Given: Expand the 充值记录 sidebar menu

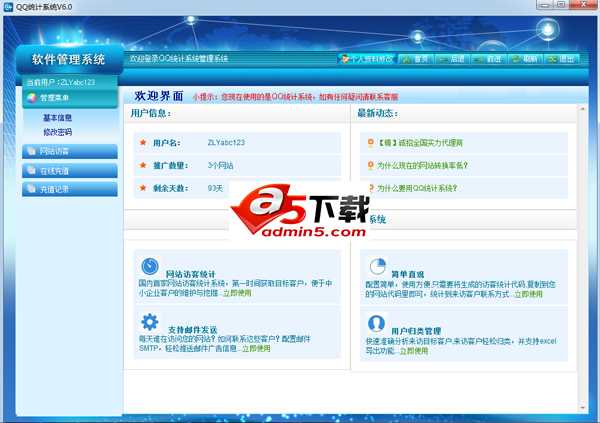Looking at the screenshot, I should point(70,189).
